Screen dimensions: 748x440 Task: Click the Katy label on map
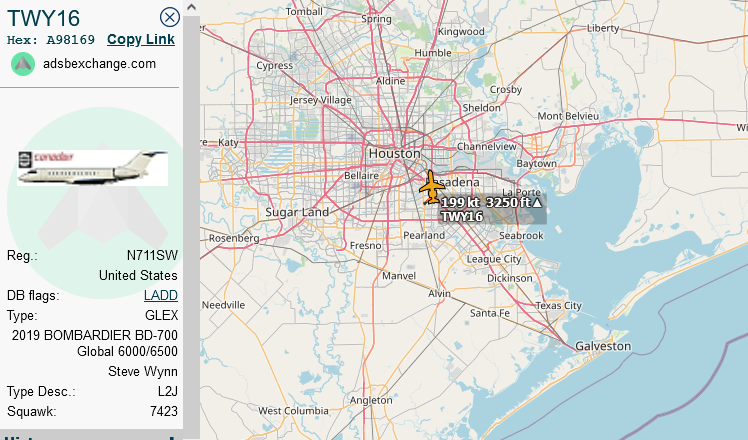[228, 142]
